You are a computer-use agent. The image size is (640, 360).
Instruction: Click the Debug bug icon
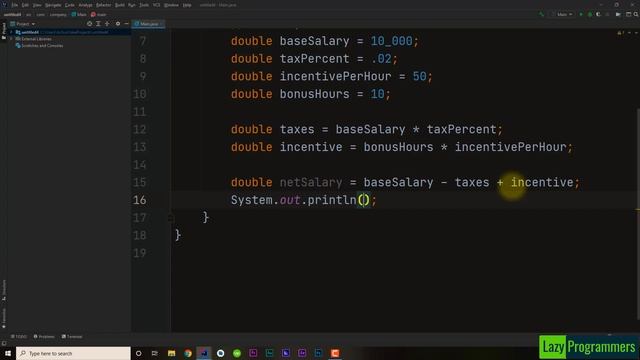(590, 14)
